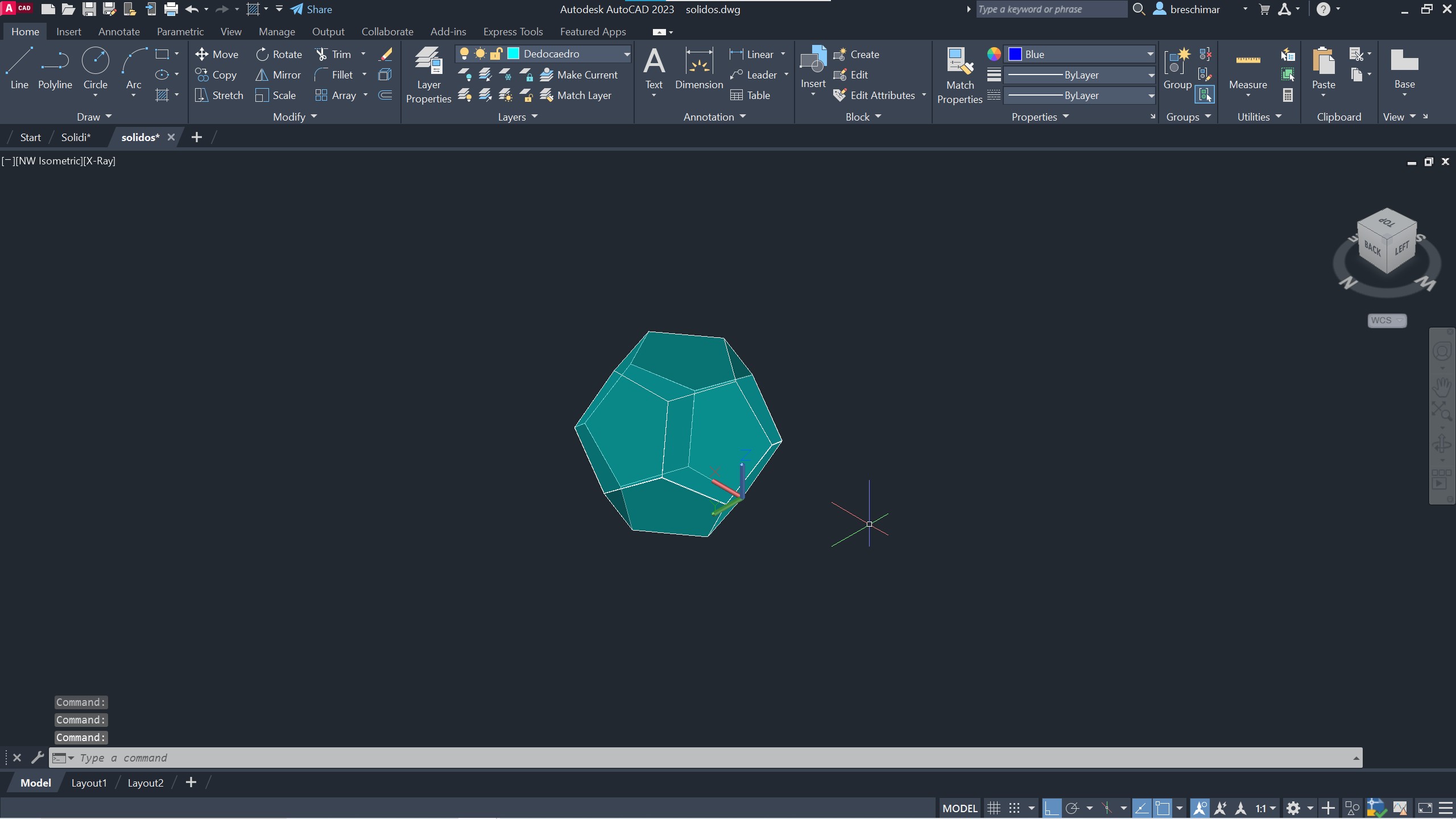Toggle drawing grid display in status bar
Image resolution: width=1456 pixels, height=819 pixels.
994,808
